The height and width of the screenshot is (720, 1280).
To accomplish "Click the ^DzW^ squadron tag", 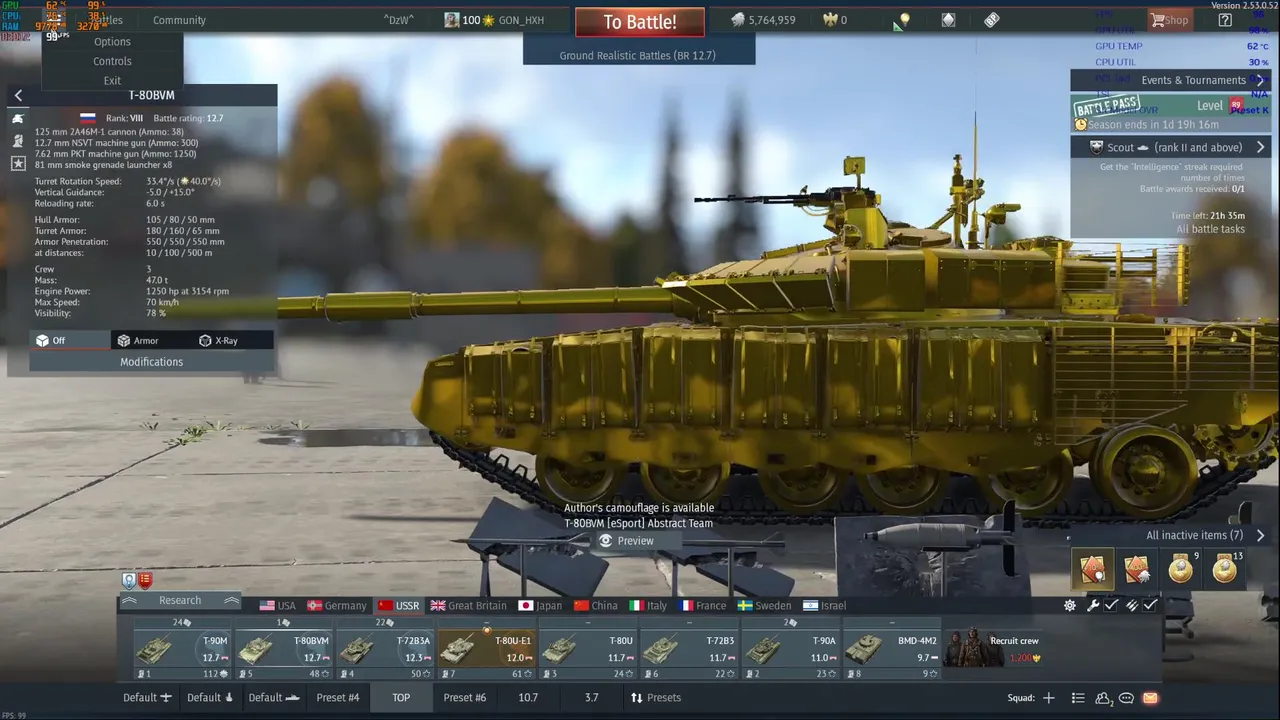I will point(398,20).
